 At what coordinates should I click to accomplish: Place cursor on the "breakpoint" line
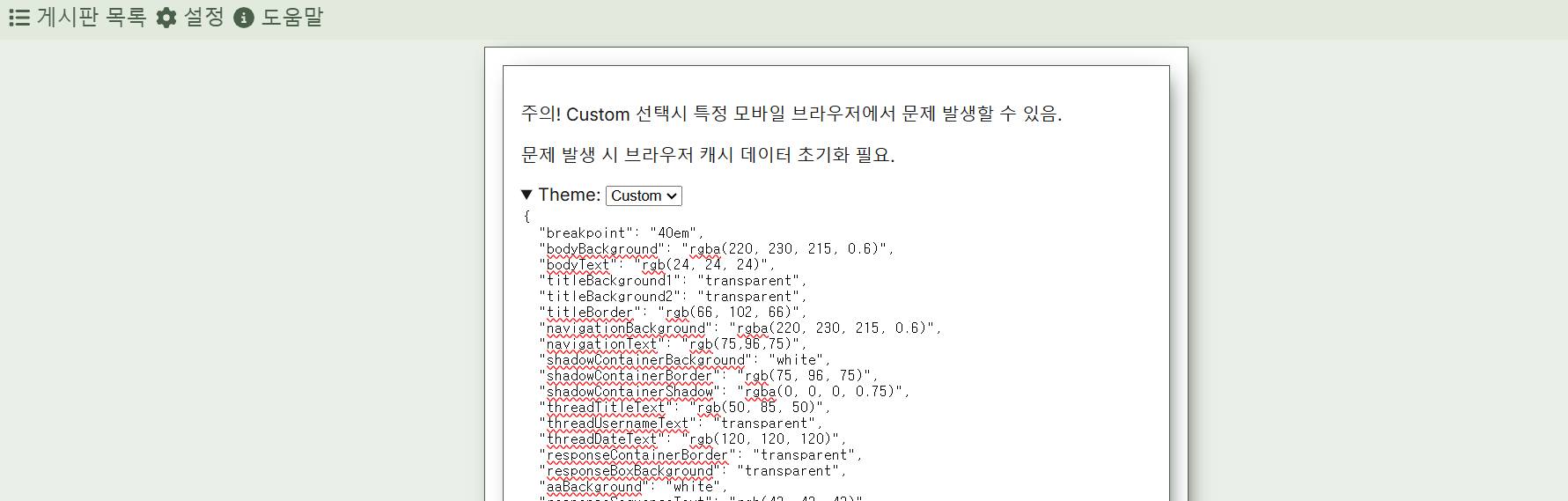click(621, 233)
